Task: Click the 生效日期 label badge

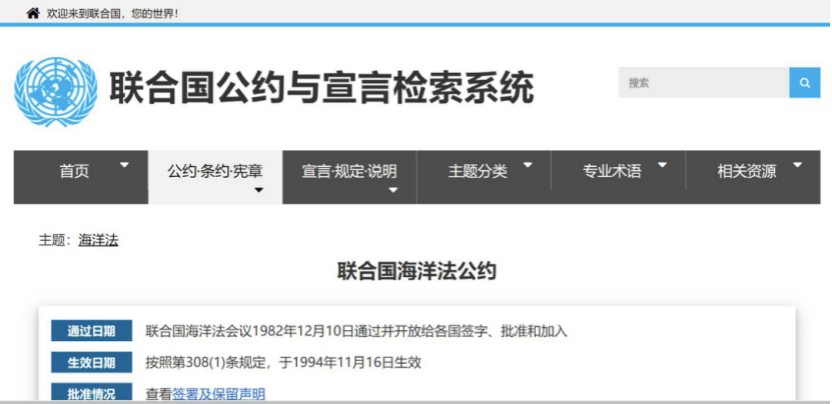Action: tap(91, 363)
